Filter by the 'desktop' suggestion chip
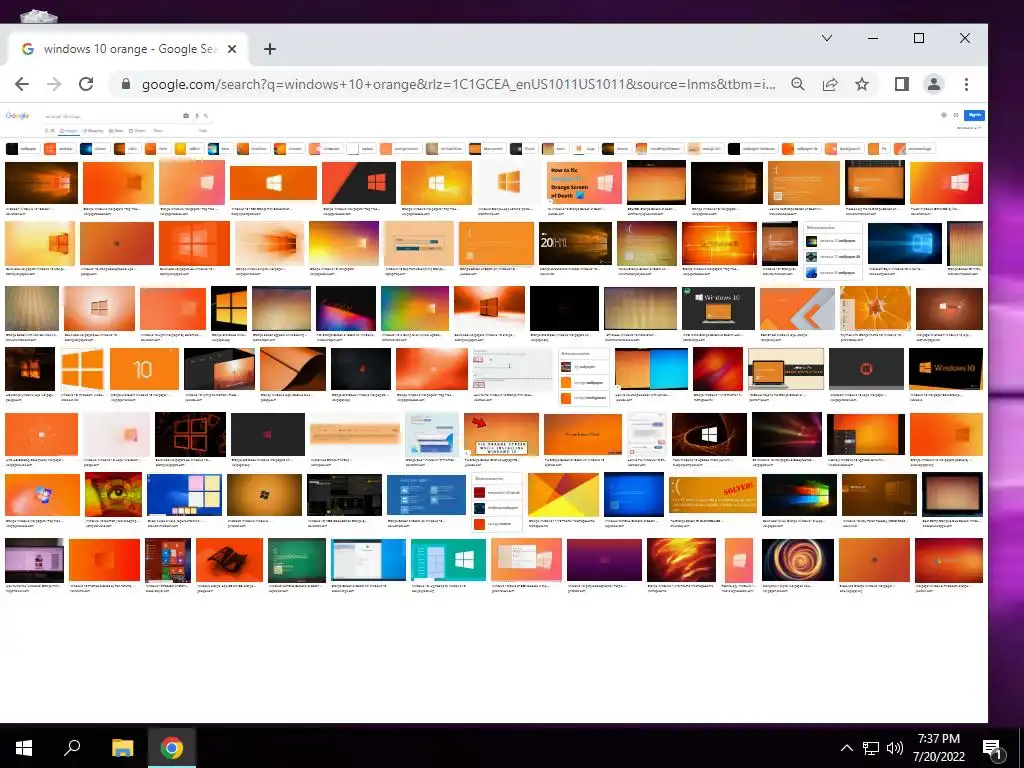 pos(59,149)
